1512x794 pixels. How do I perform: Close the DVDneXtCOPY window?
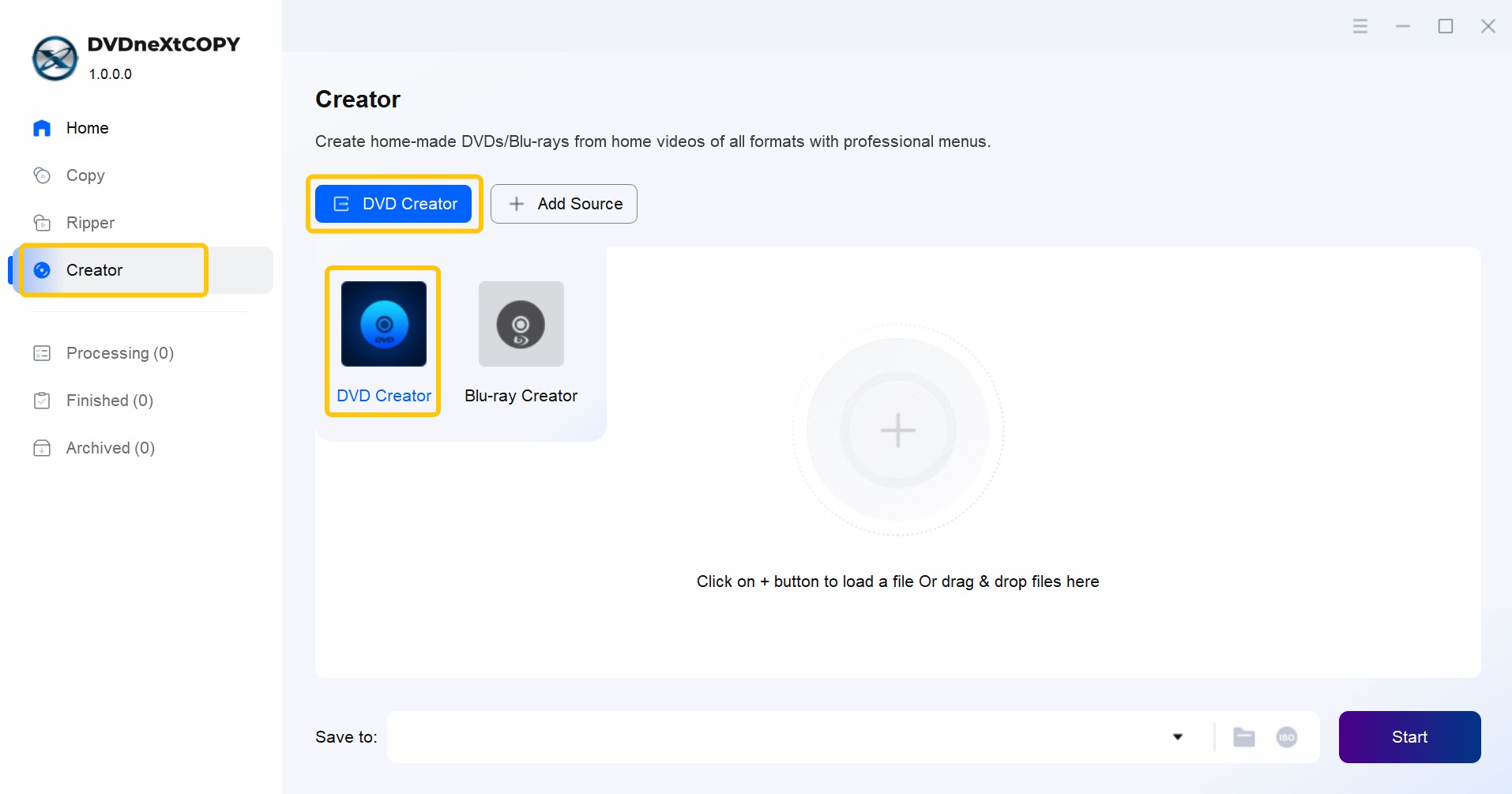click(1488, 27)
